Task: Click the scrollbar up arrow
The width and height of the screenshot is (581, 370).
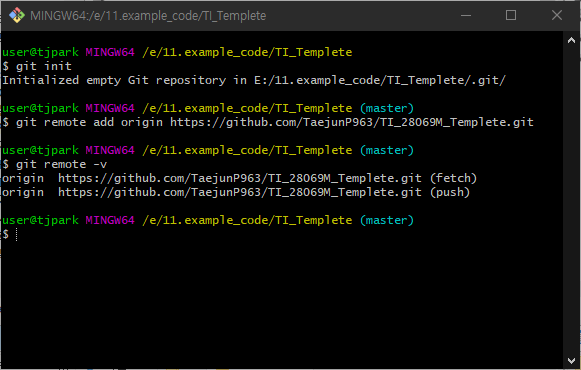Action: coord(571,40)
